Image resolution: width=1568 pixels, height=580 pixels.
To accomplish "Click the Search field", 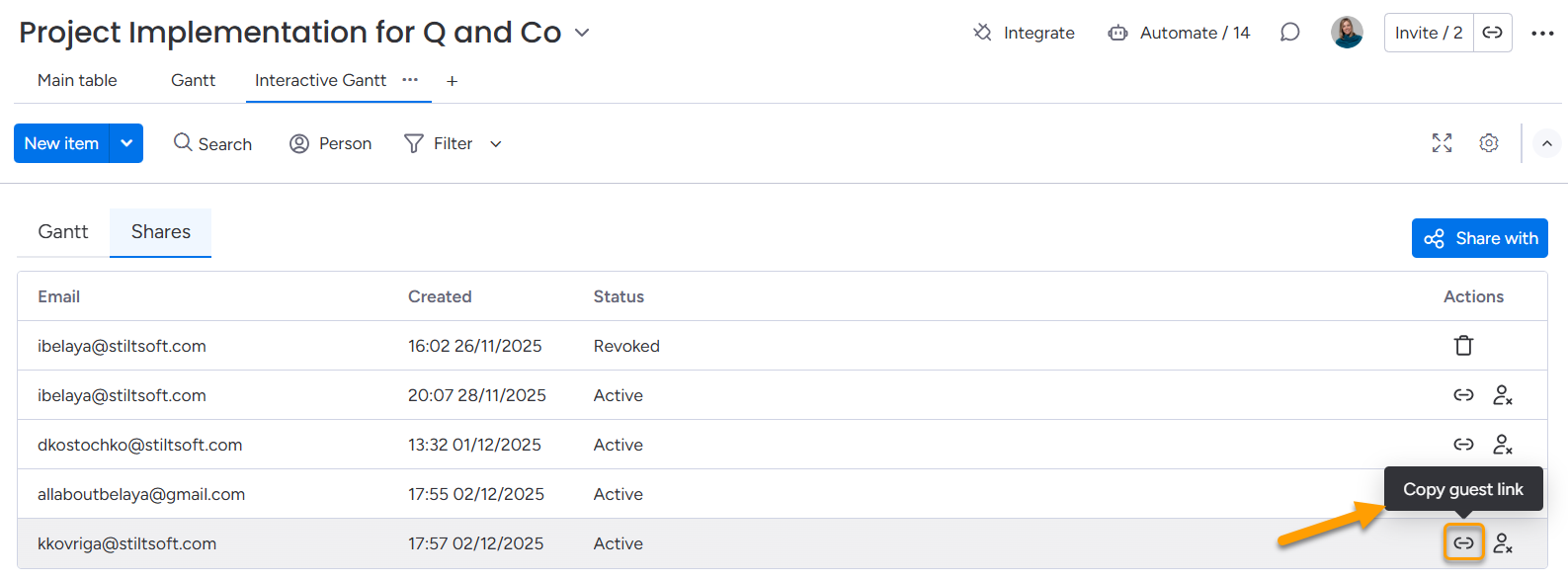I will pos(213,143).
